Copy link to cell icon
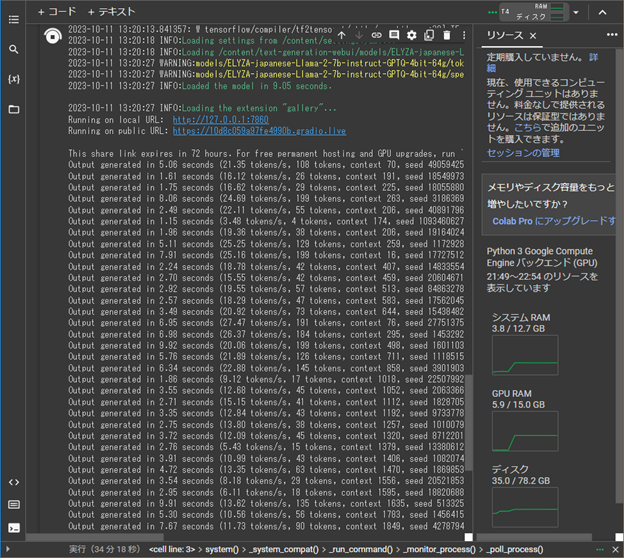 (x=376, y=36)
